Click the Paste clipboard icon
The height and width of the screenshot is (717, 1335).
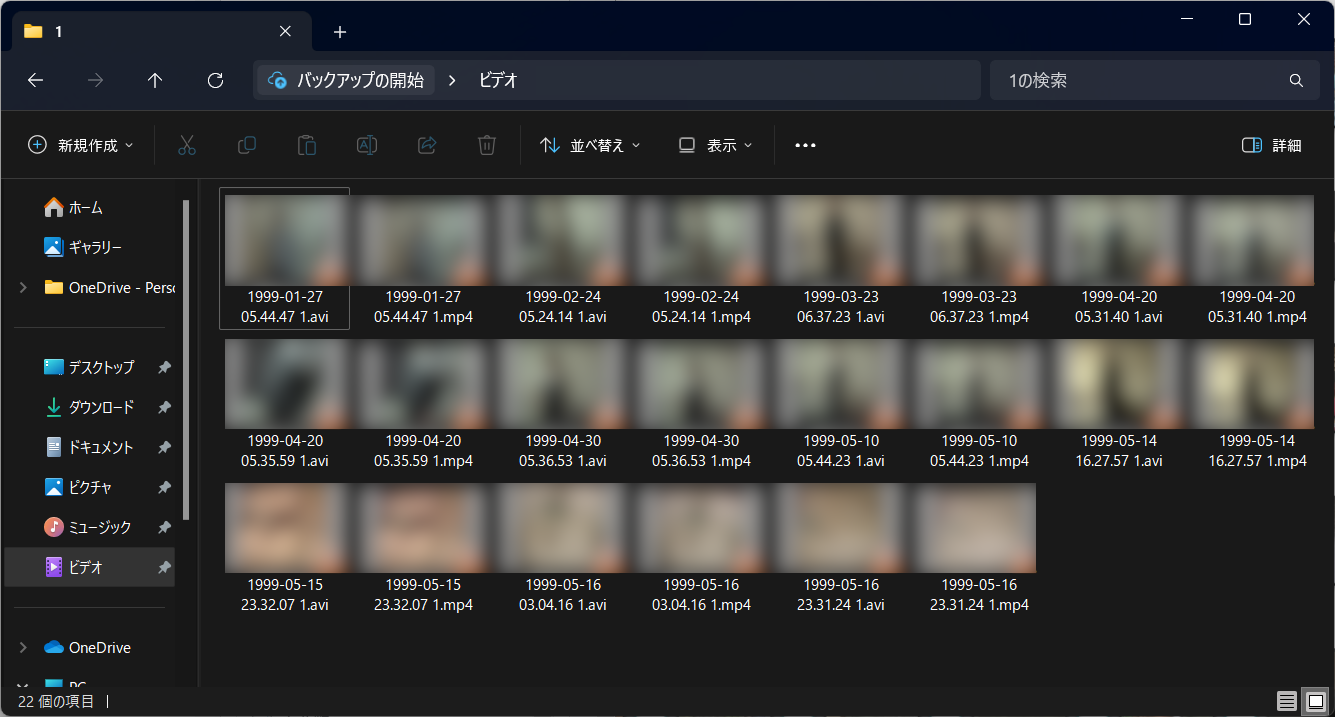pos(307,145)
